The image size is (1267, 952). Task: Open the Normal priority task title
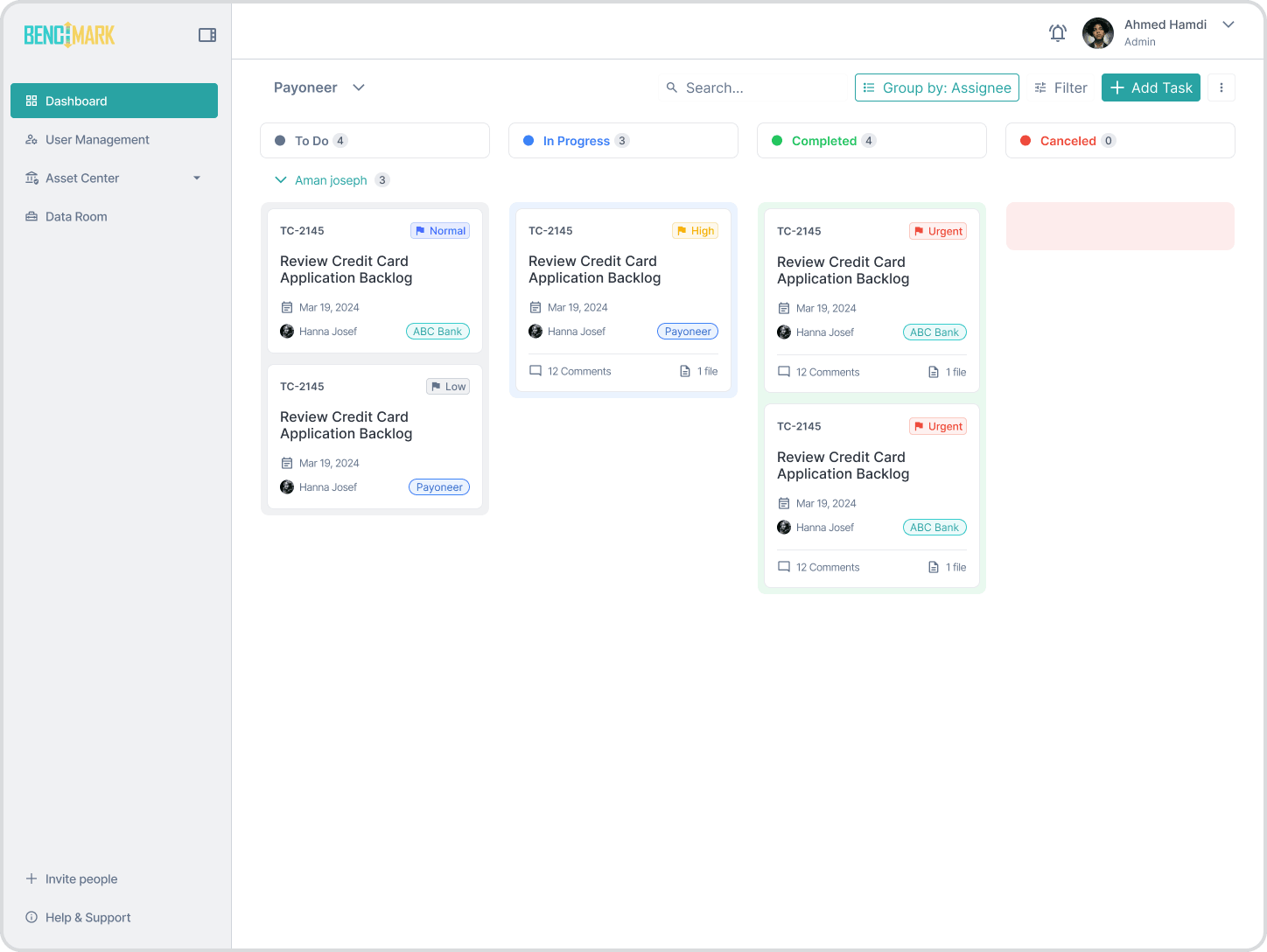(x=346, y=269)
